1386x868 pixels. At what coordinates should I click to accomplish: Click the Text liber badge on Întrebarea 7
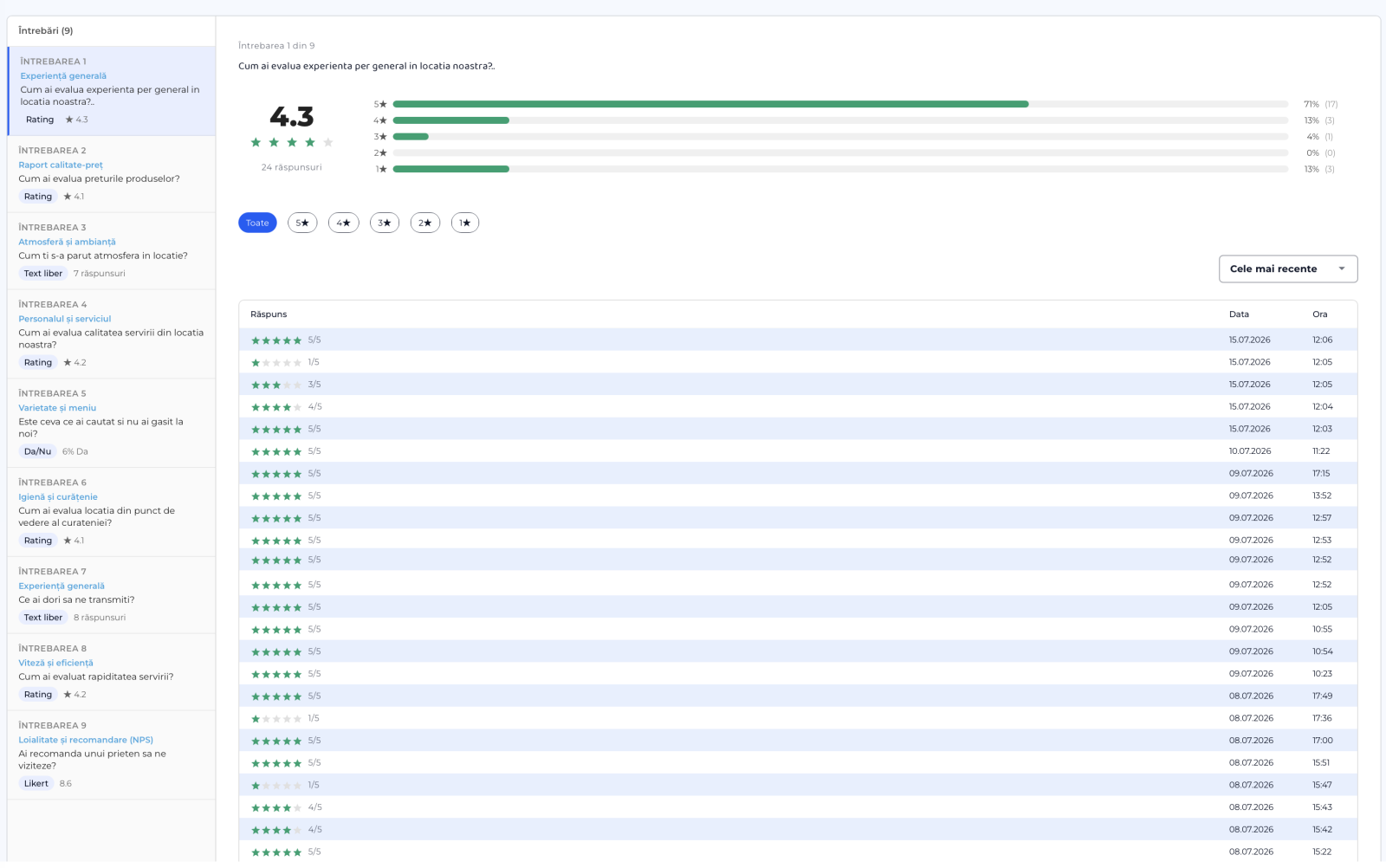click(x=43, y=618)
